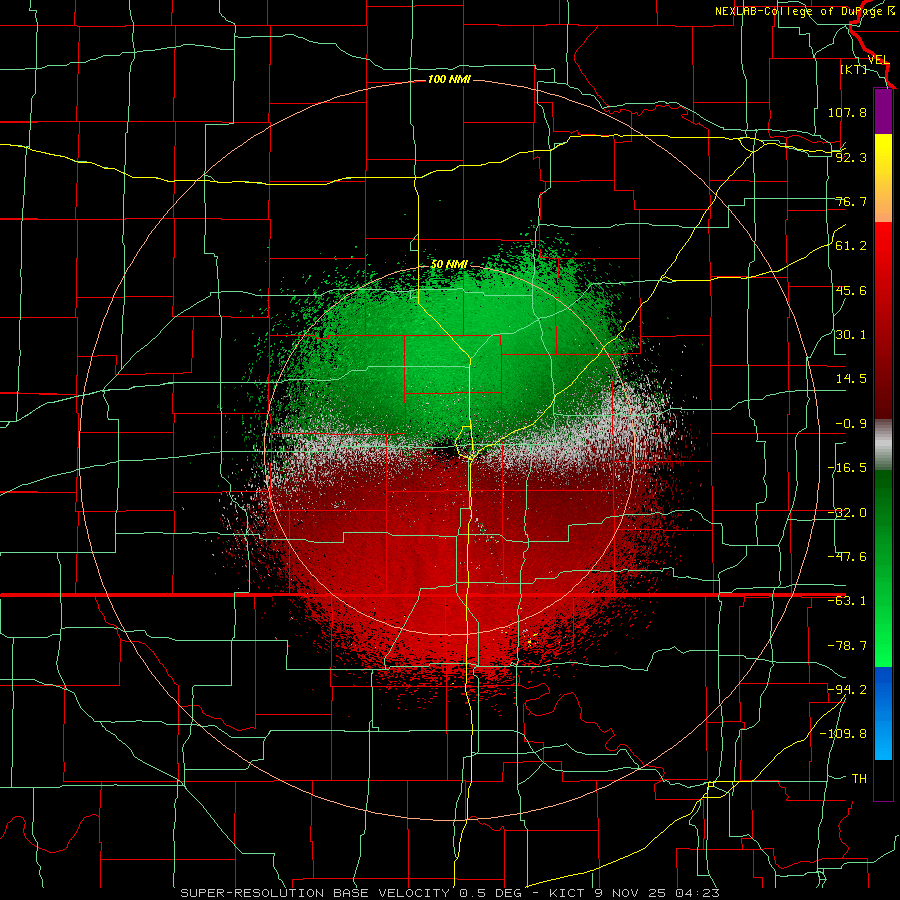Click the 50 NMI range ring label

pyautogui.click(x=449, y=265)
